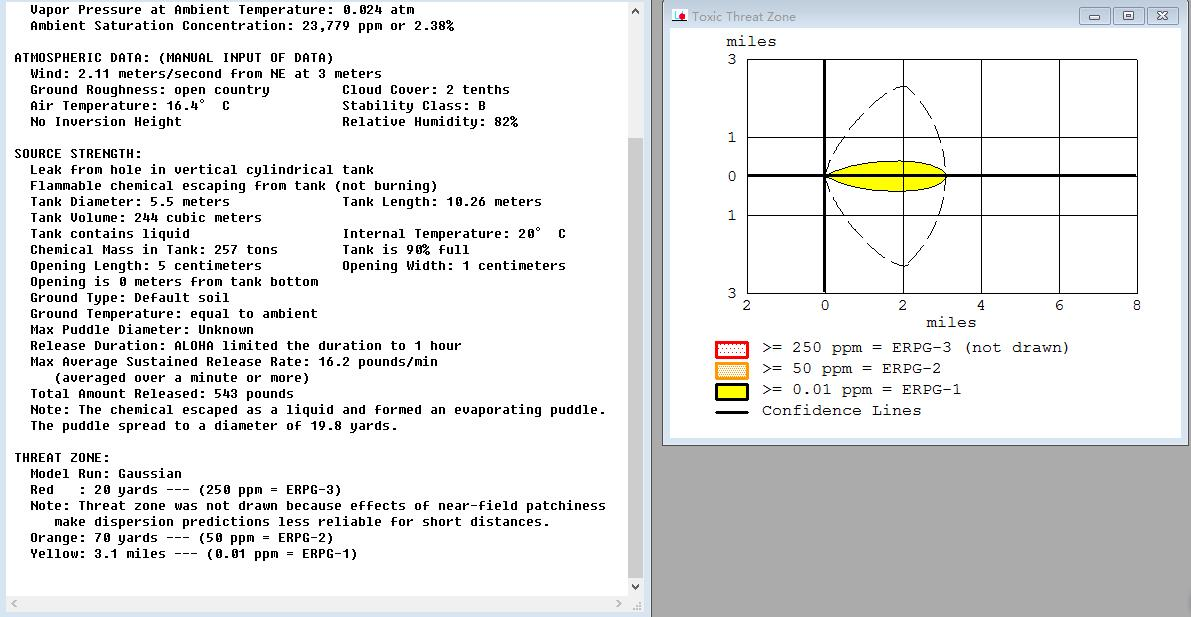Click 'Cloud Cover: 2 tenths' text
1191x617 pixels.
pyautogui.click(x=426, y=90)
